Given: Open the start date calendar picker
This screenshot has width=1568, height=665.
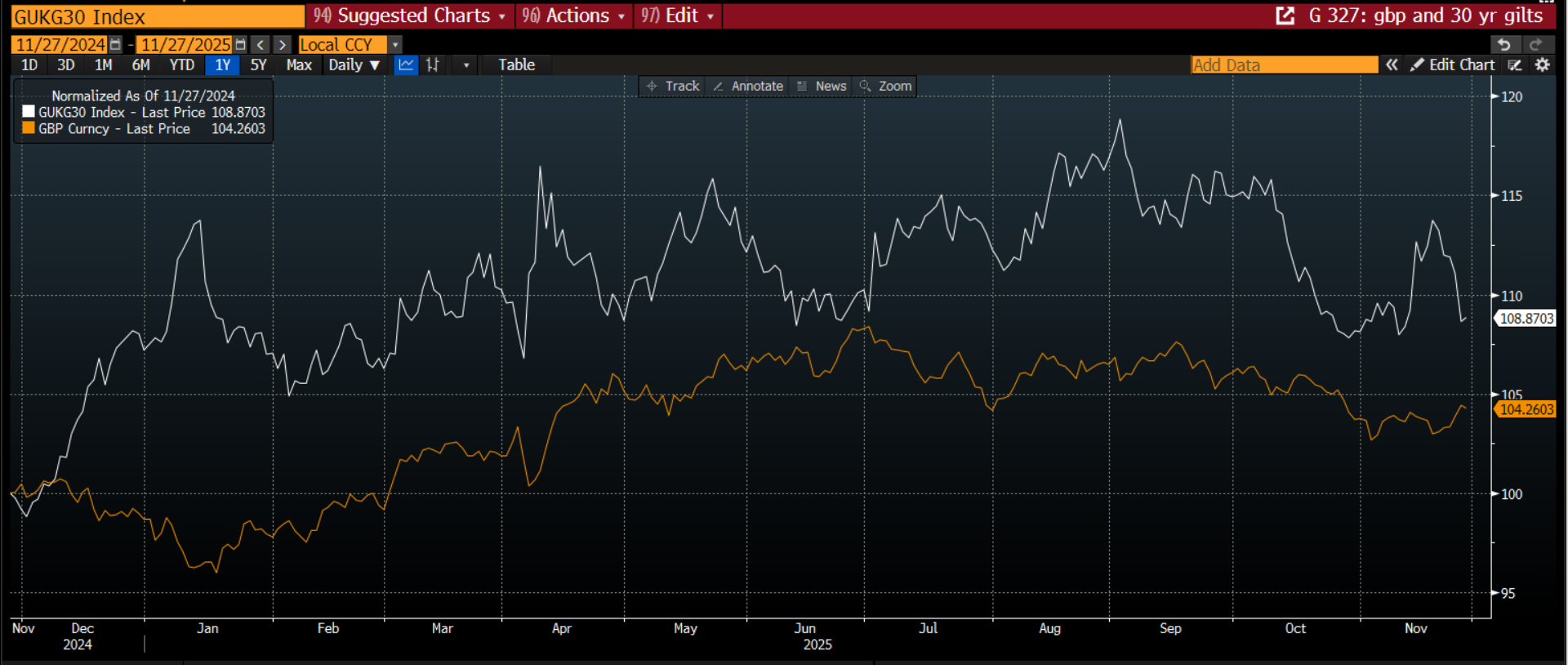Looking at the screenshot, I should pos(115,45).
